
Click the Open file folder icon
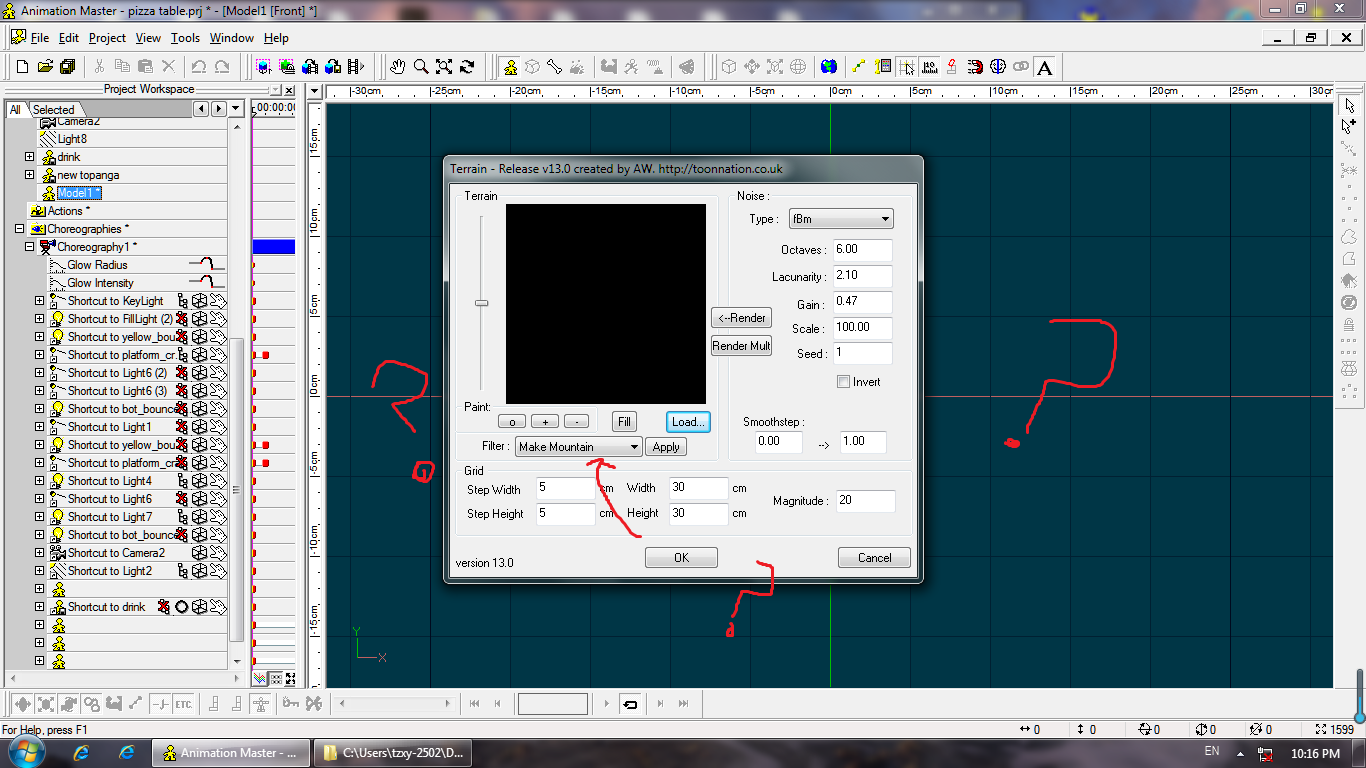(x=45, y=67)
